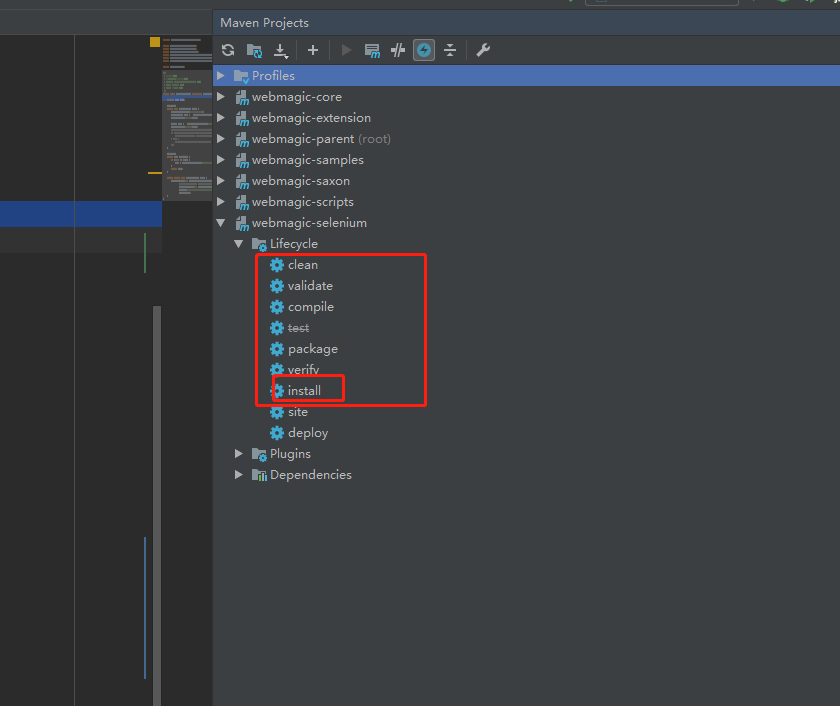Screen dimensions: 840x706
Task: Expand the webmagic-core module arrow
Action: pos(221,97)
